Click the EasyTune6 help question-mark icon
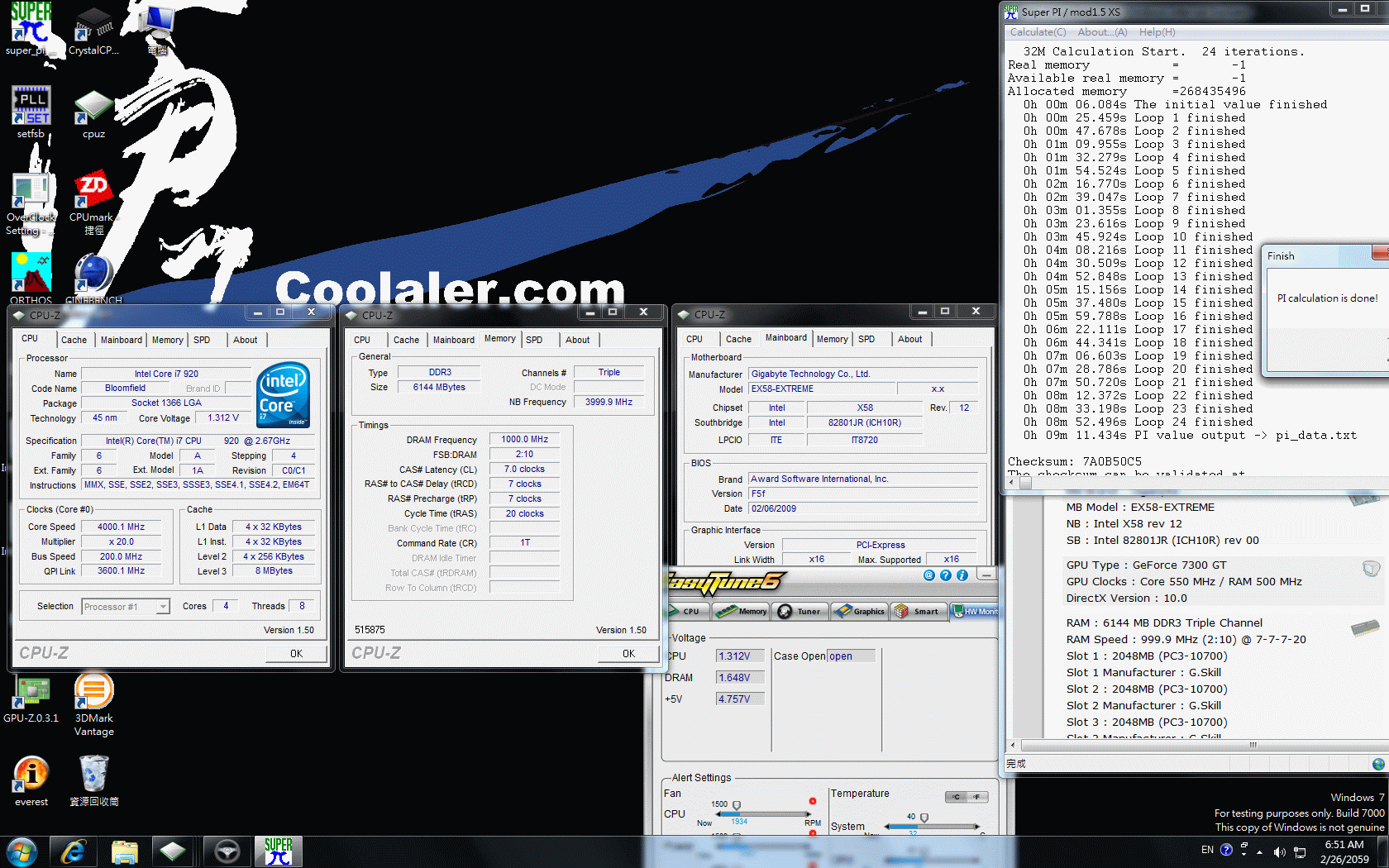 coord(946,575)
